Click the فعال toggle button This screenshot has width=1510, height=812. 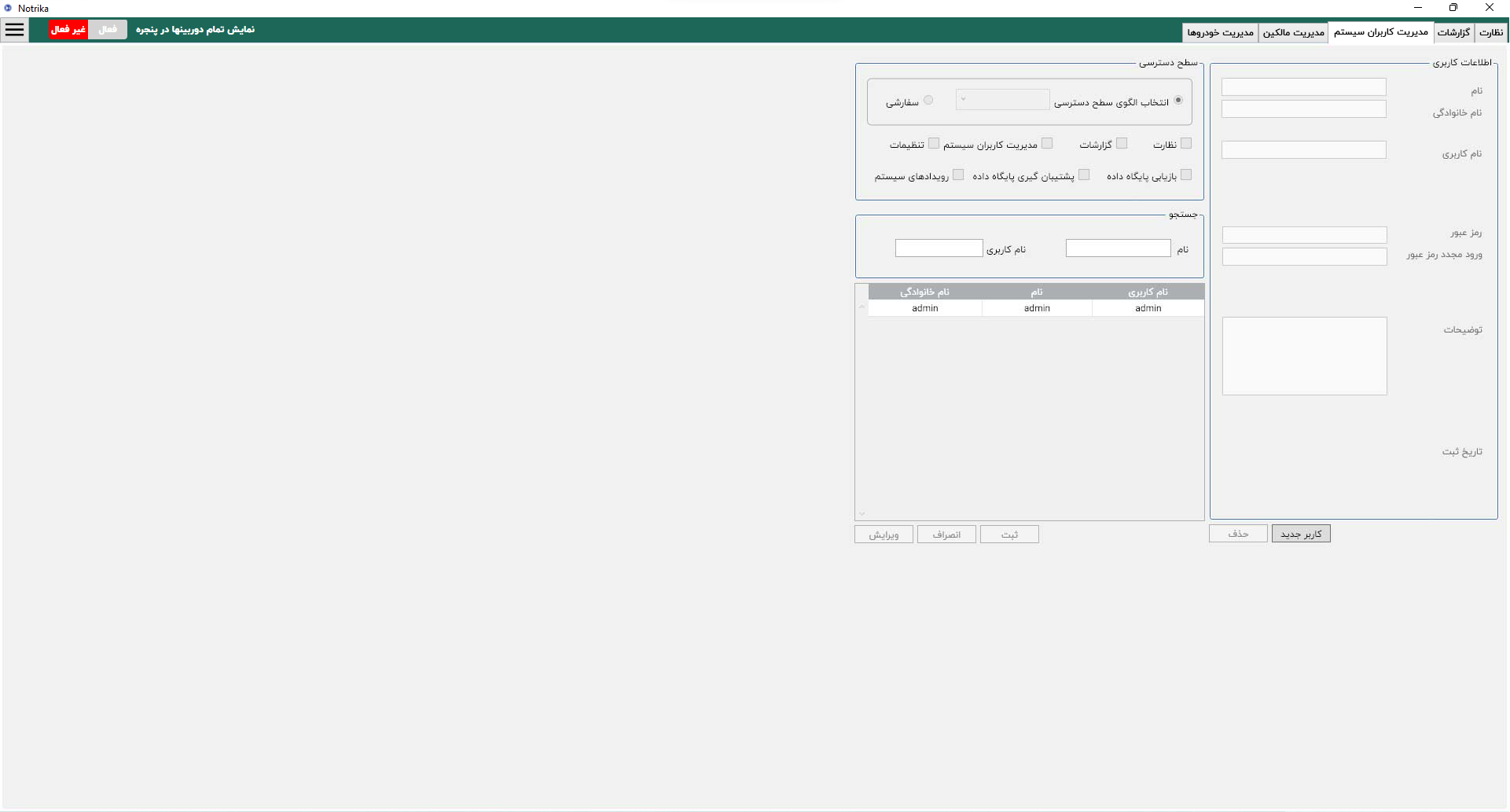tap(108, 30)
